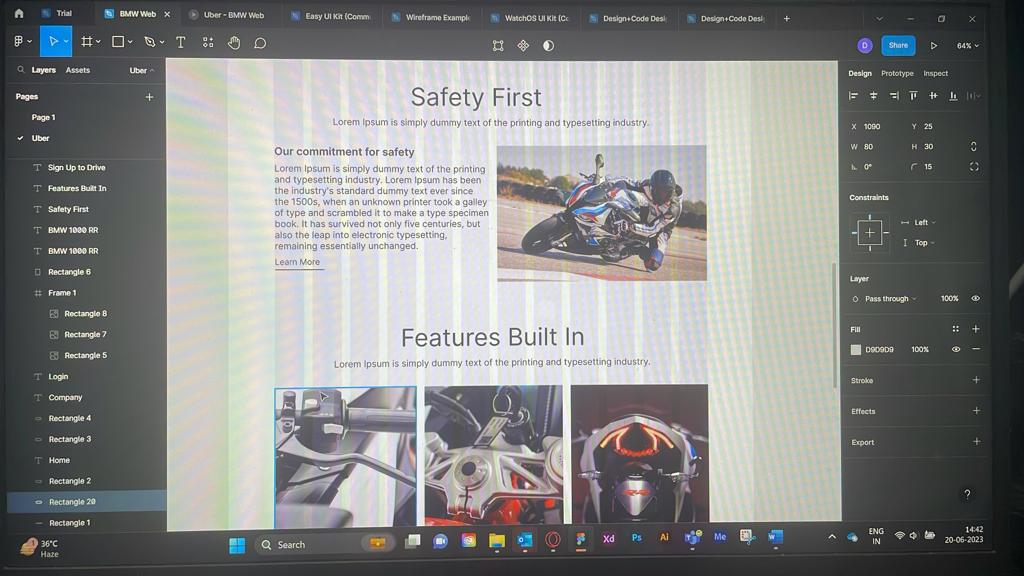Viewport: 1024px width, 576px height.
Task: Open the vertical constraint Top dropdown
Action: coord(925,243)
